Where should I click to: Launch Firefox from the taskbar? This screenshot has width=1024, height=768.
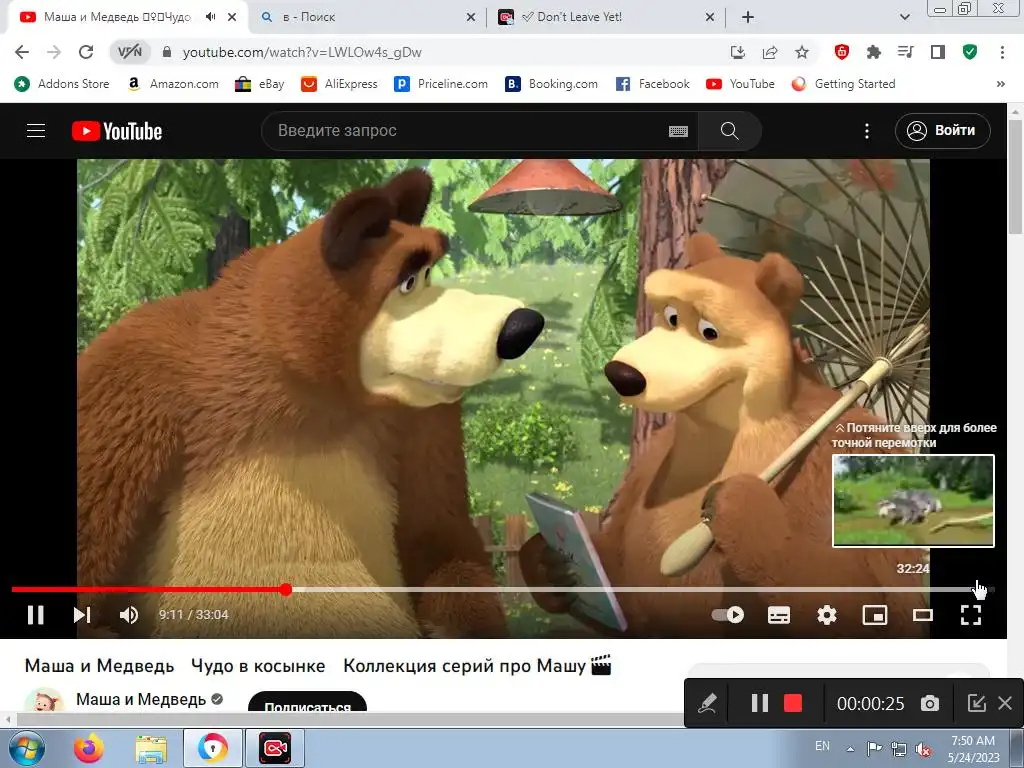(89, 748)
